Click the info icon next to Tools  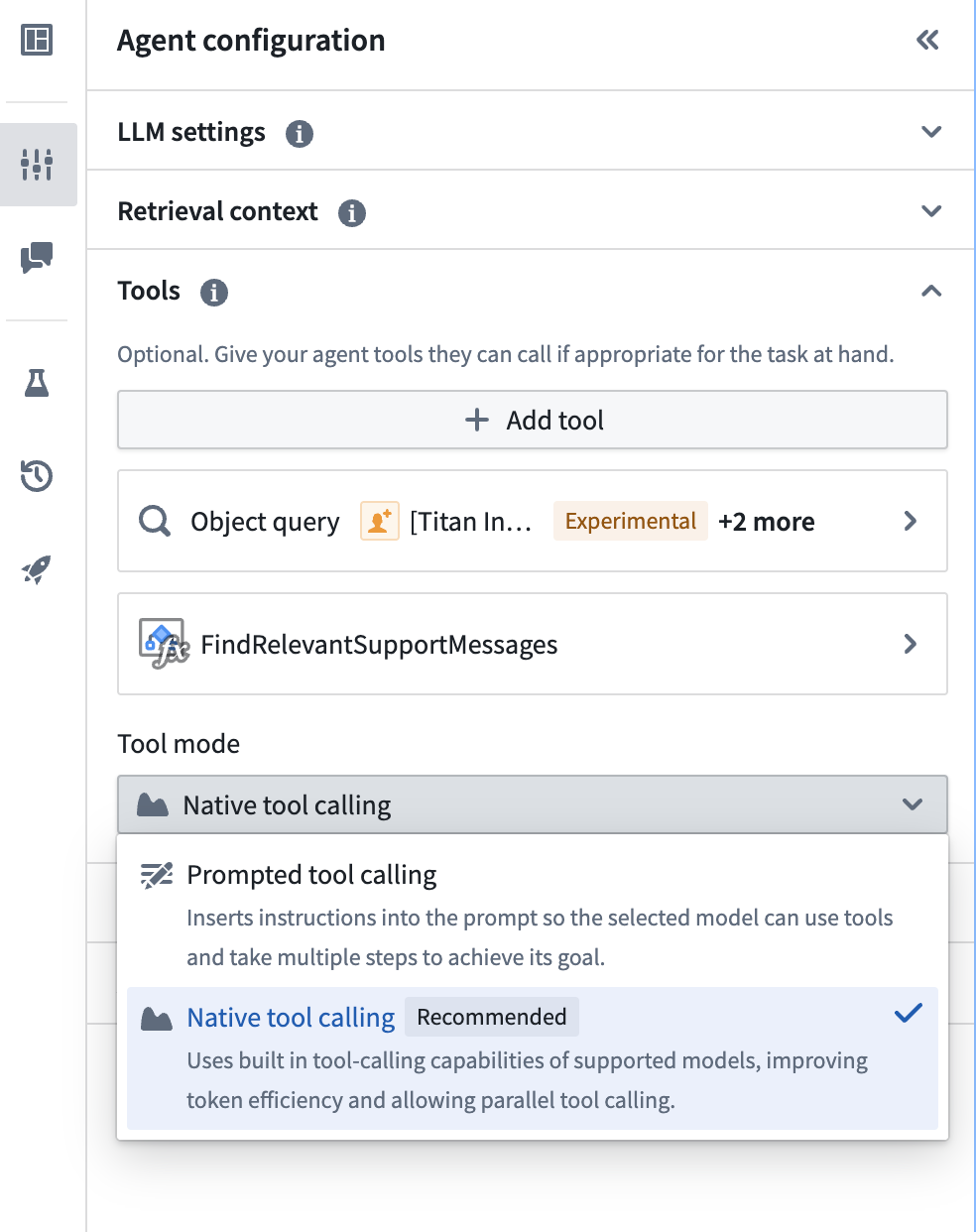pos(213,292)
